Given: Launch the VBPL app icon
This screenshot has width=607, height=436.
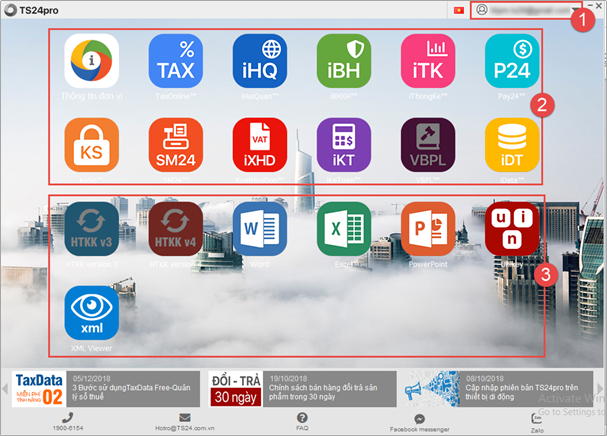Looking at the screenshot, I should coord(428,145).
